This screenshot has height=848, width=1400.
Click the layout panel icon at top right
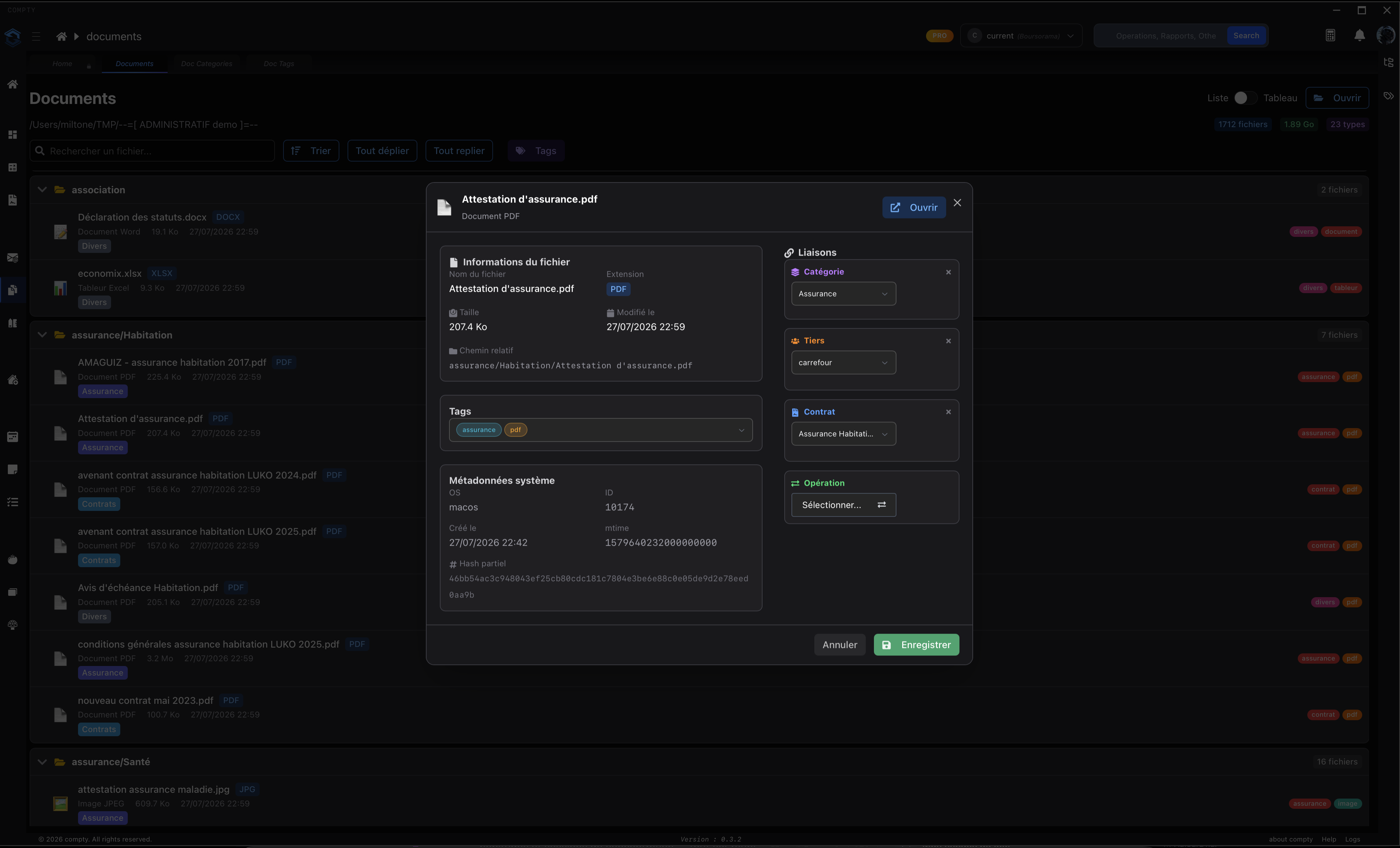point(1388,62)
